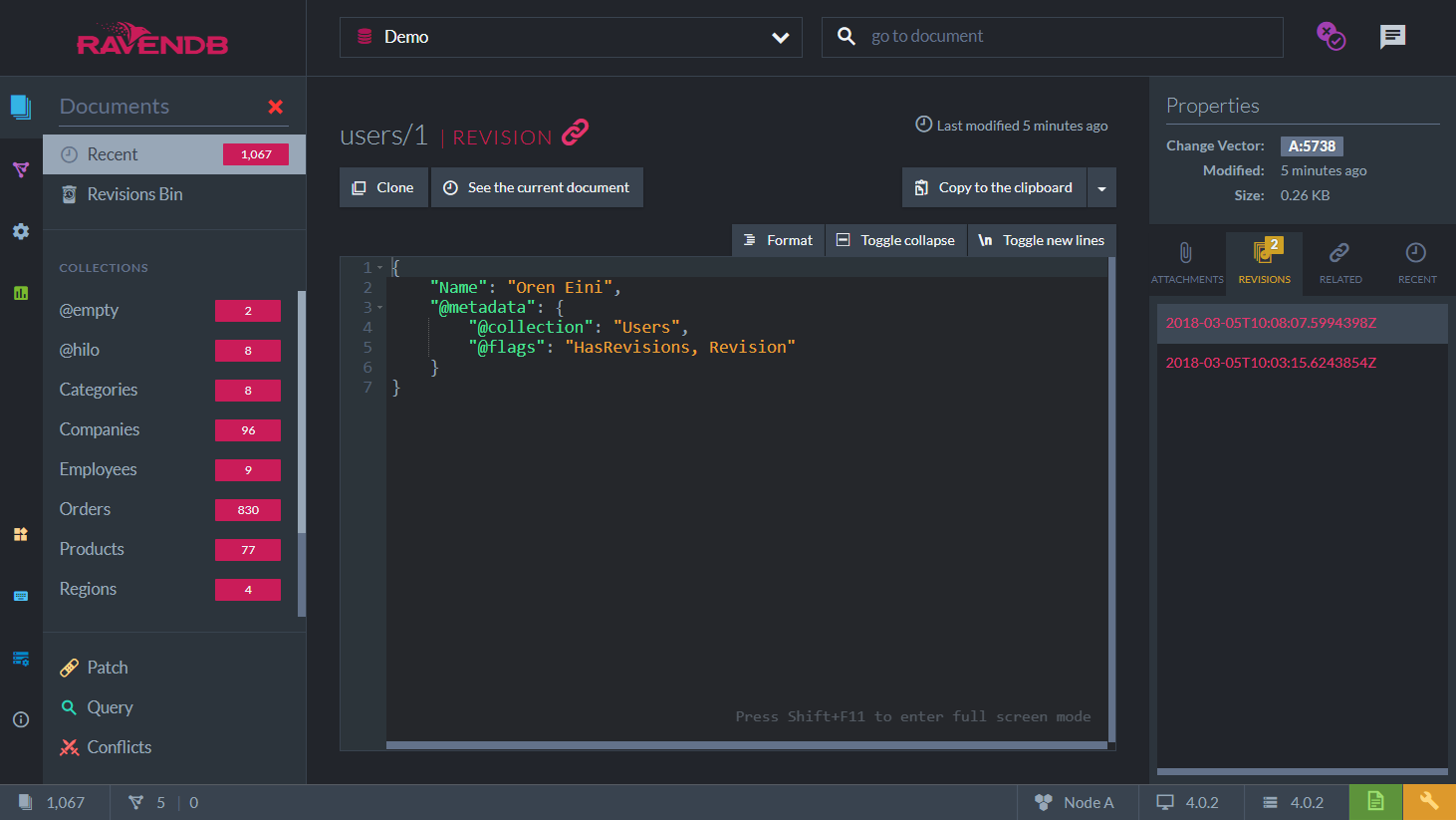This screenshot has width=1456, height=820.
Task: Click the Last modified 5 minutes ago label
Action: click(1012, 126)
